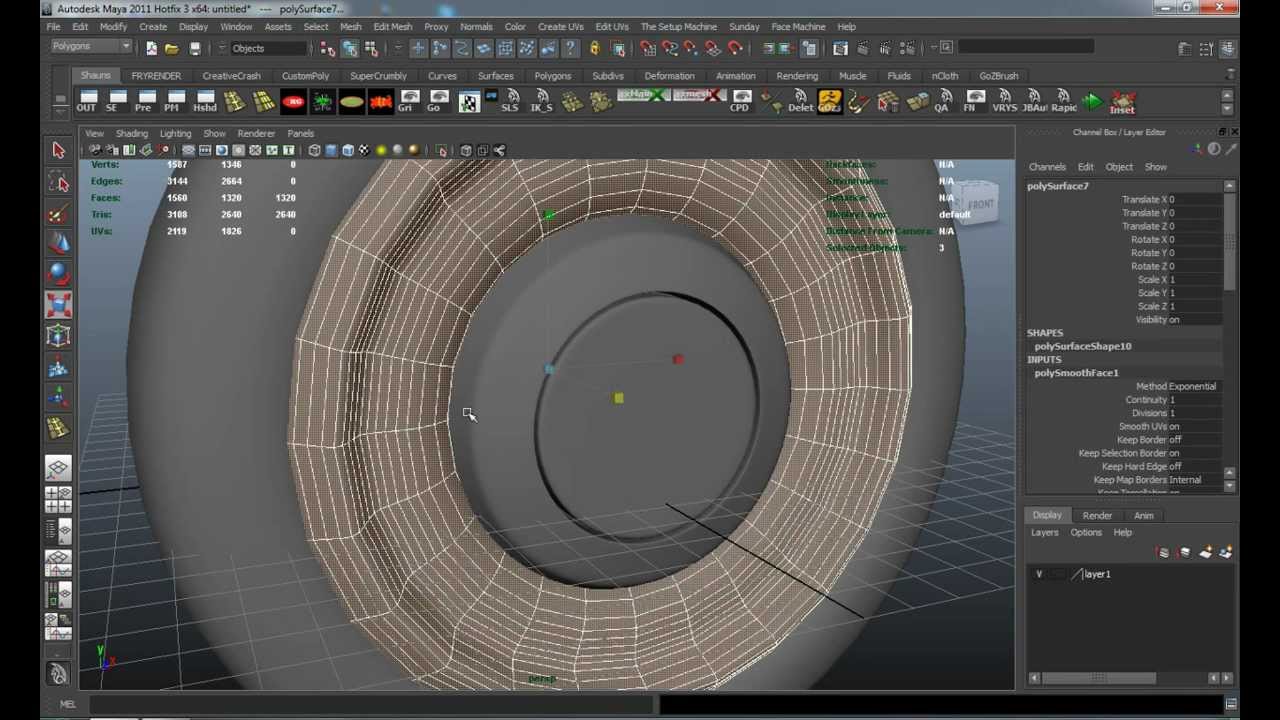Viewport: 1280px width, 720px height.
Task: Click the MEL command line input field
Action: [x=370, y=704]
